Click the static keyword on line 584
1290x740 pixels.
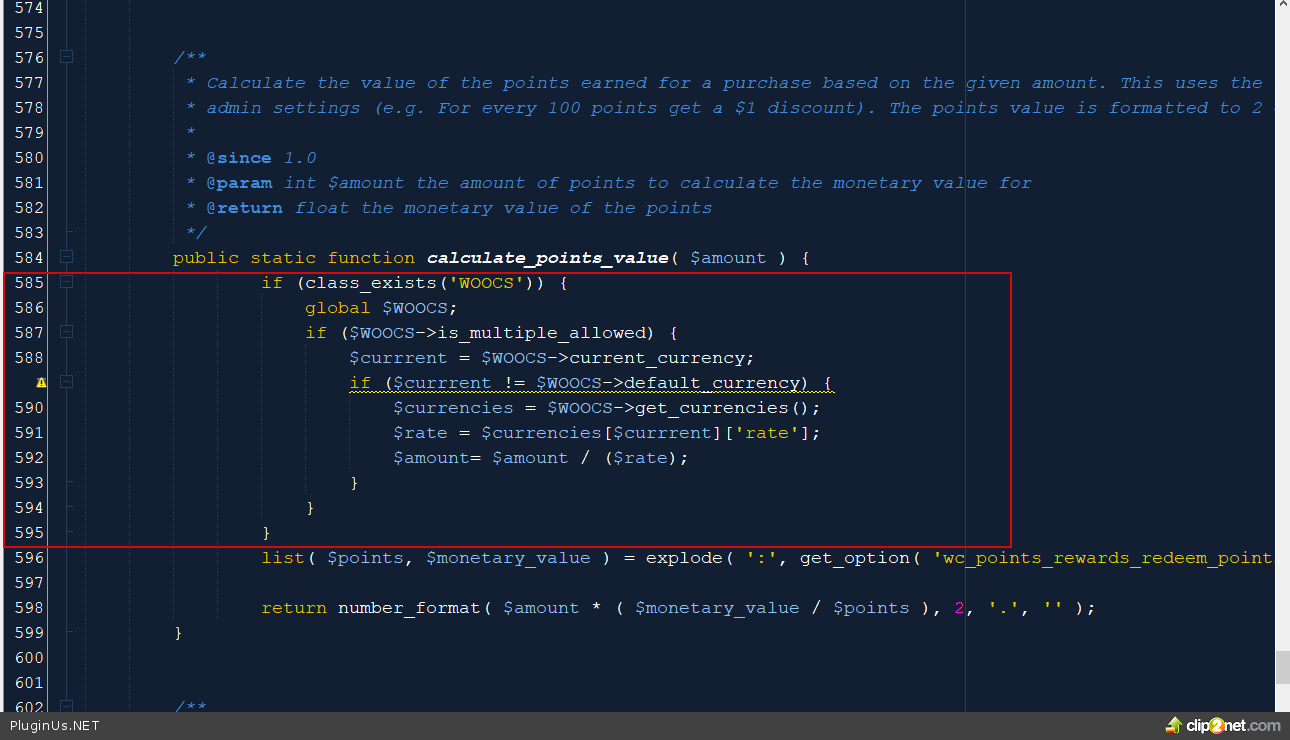tap(283, 258)
